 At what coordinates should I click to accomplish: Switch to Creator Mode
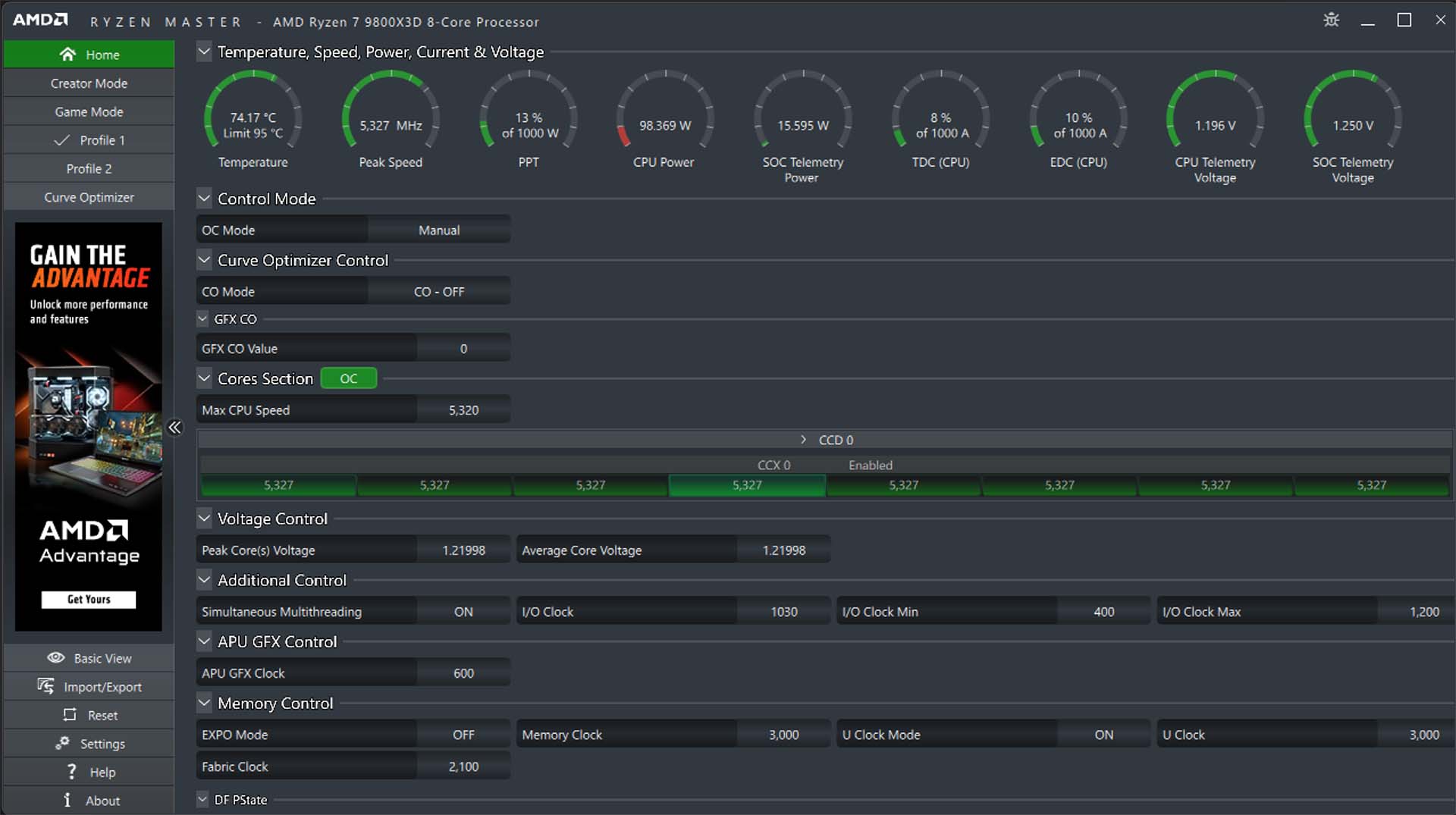point(89,83)
